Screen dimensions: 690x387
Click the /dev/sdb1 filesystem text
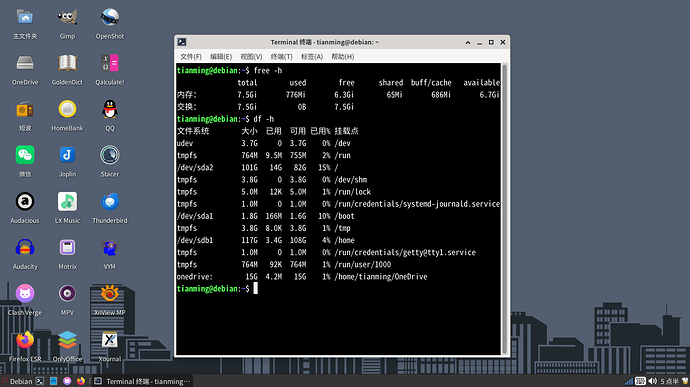pos(195,240)
